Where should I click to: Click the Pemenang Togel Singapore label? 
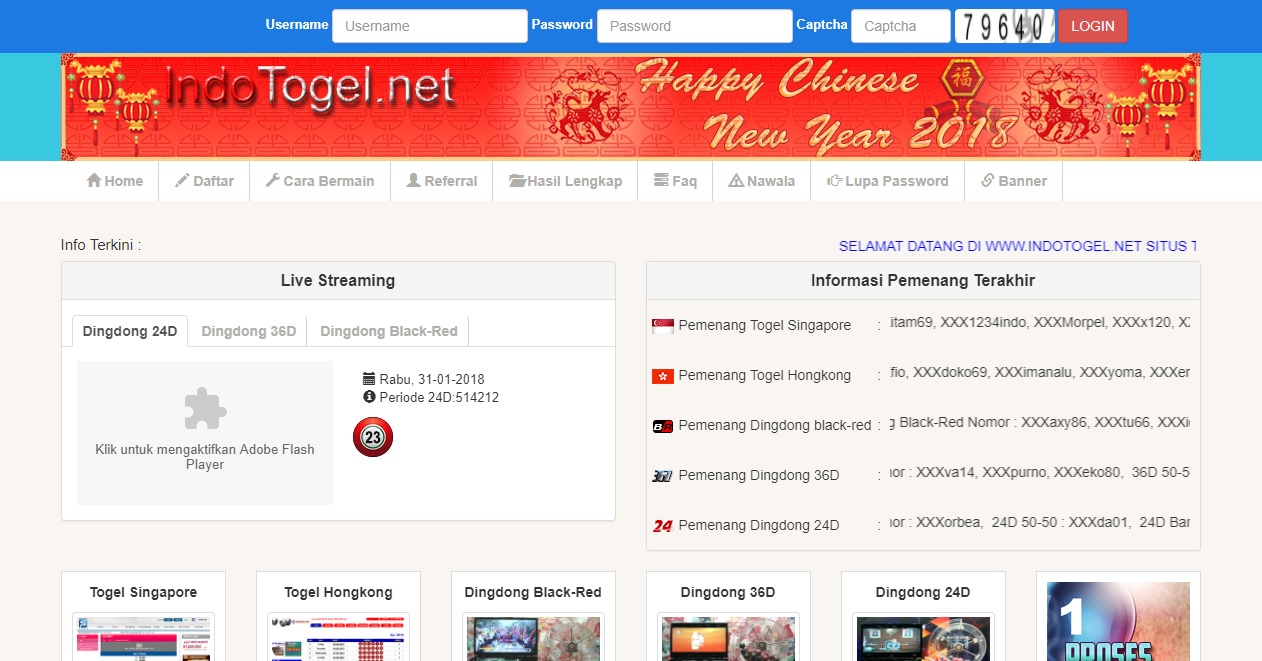click(x=765, y=325)
